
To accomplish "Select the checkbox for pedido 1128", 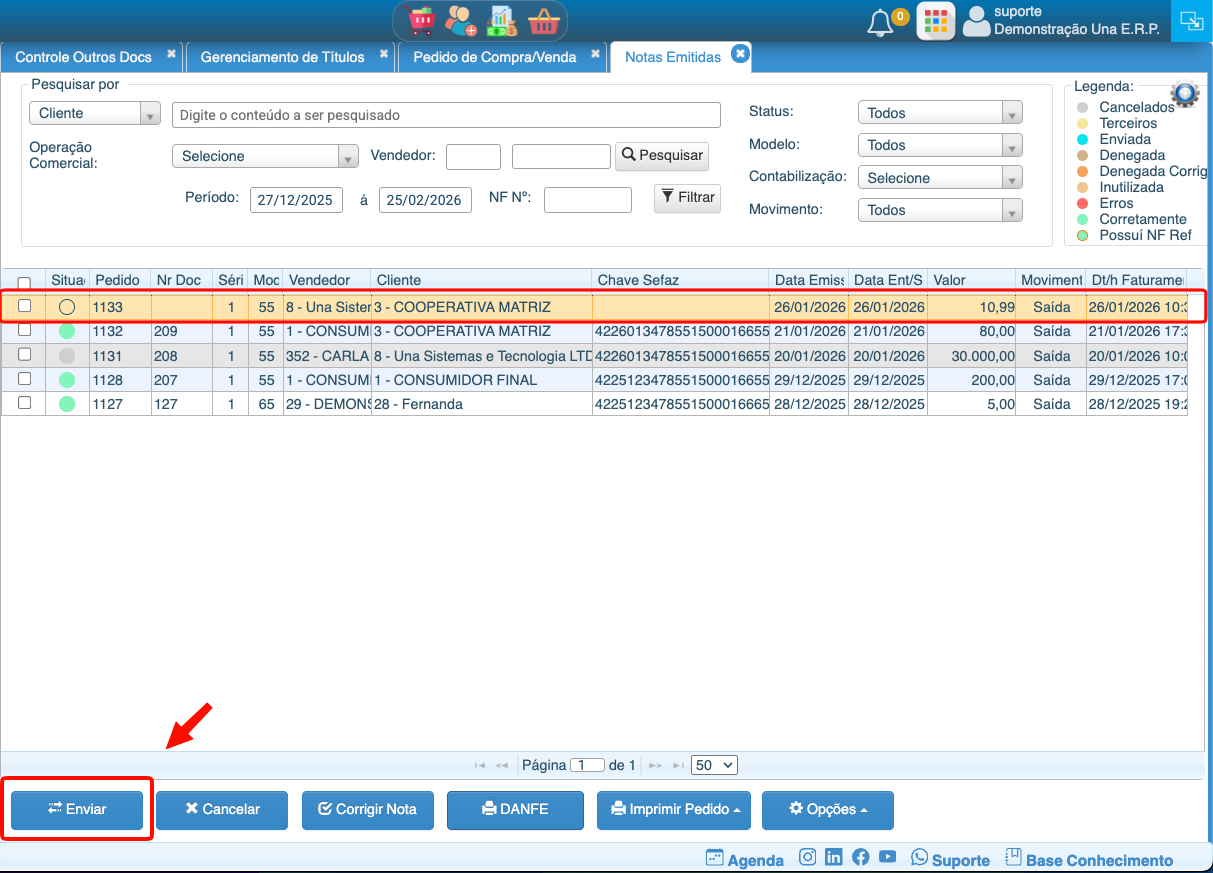I will [25, 379].
